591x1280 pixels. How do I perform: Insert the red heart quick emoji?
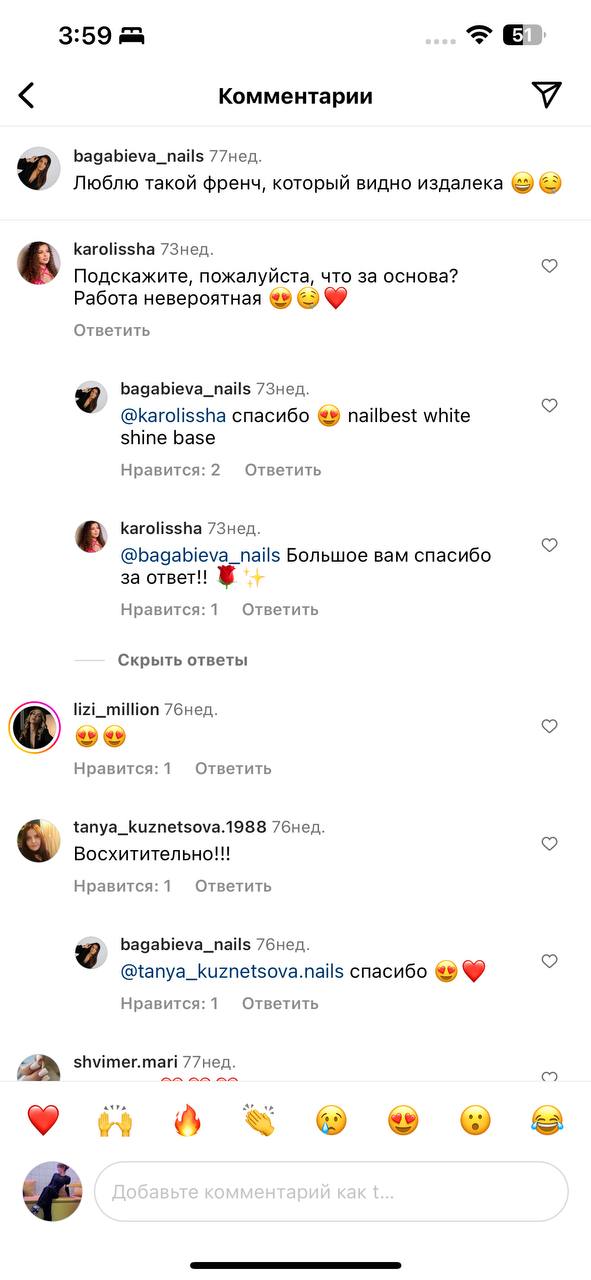click(x=43, y=1120)
